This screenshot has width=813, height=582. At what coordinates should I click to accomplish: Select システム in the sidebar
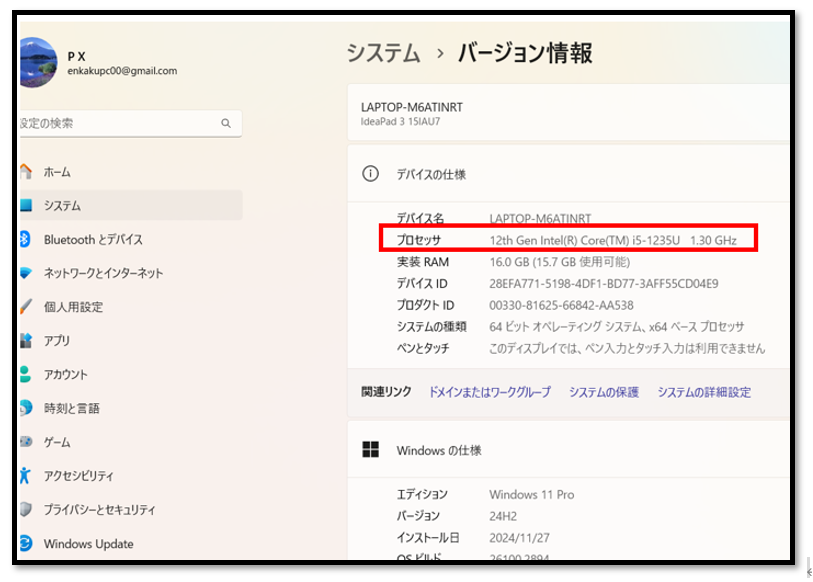point(130,205)
